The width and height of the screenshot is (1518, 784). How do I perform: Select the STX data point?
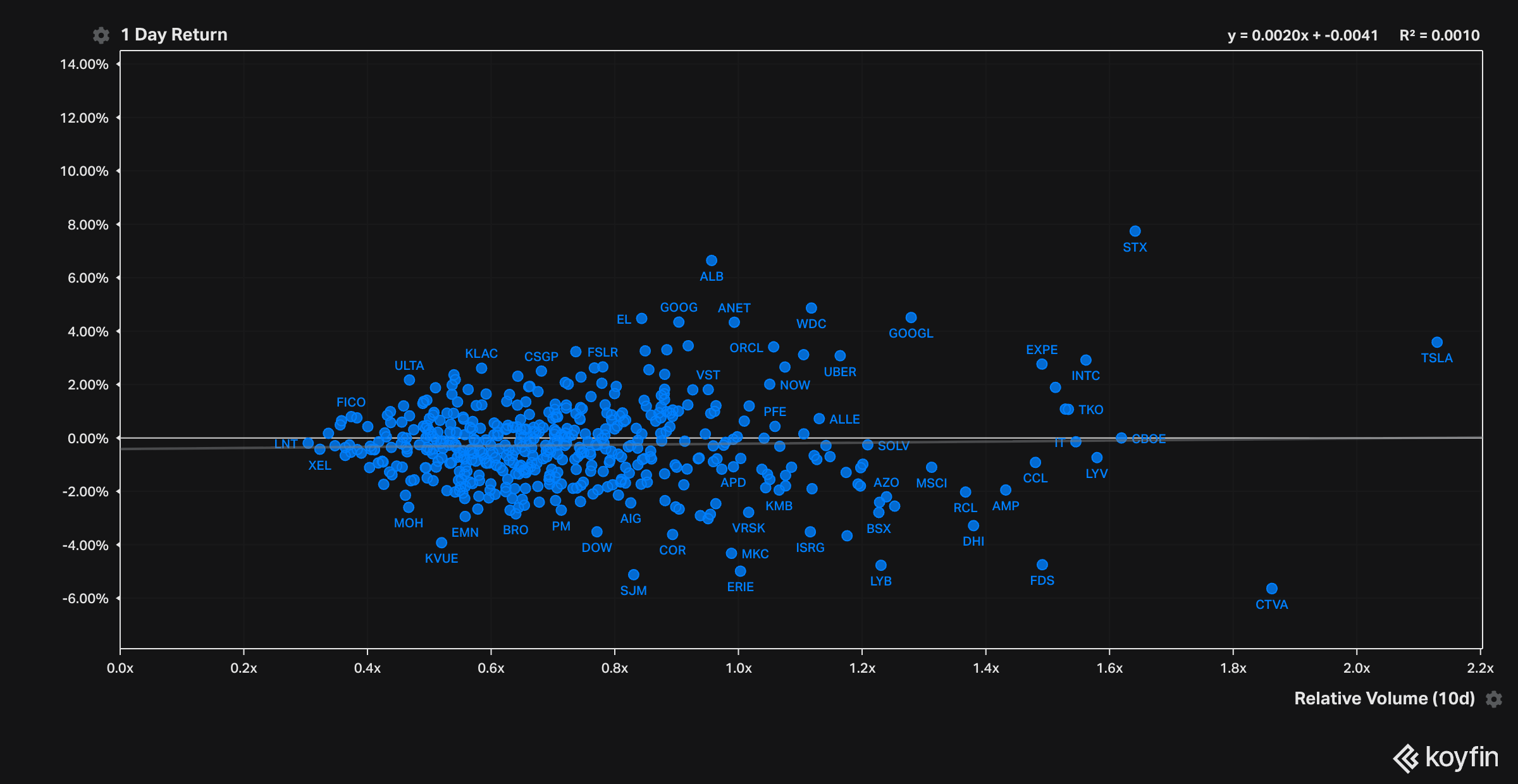tap(1135, 231)
